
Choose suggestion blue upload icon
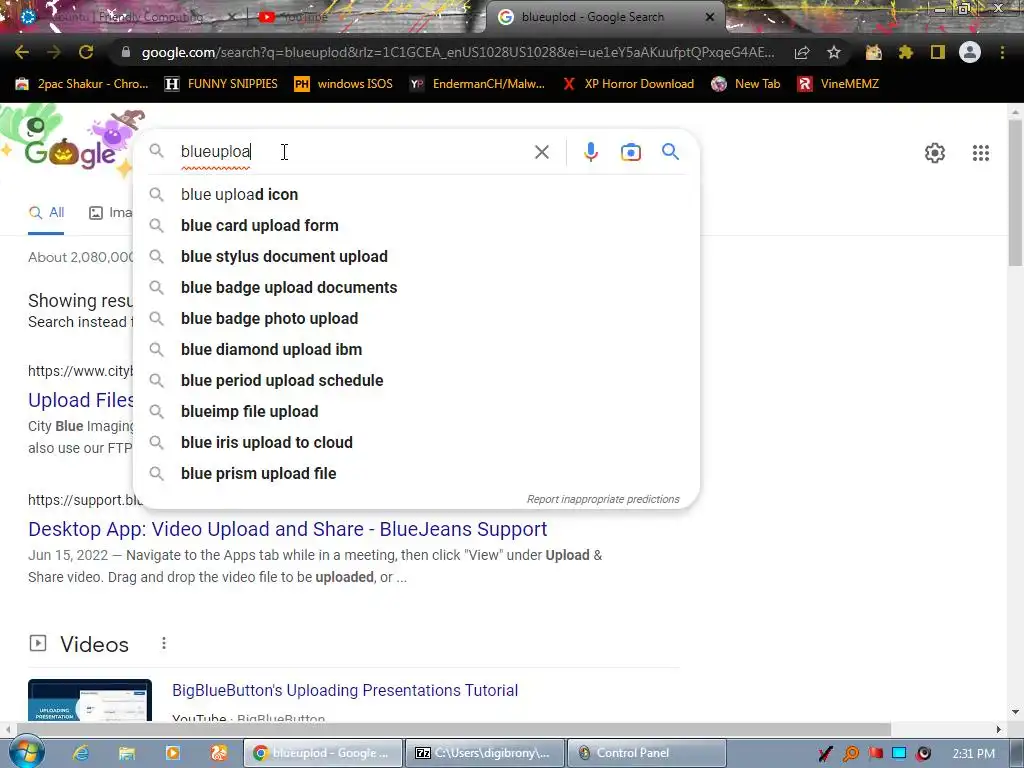point(416,195)
